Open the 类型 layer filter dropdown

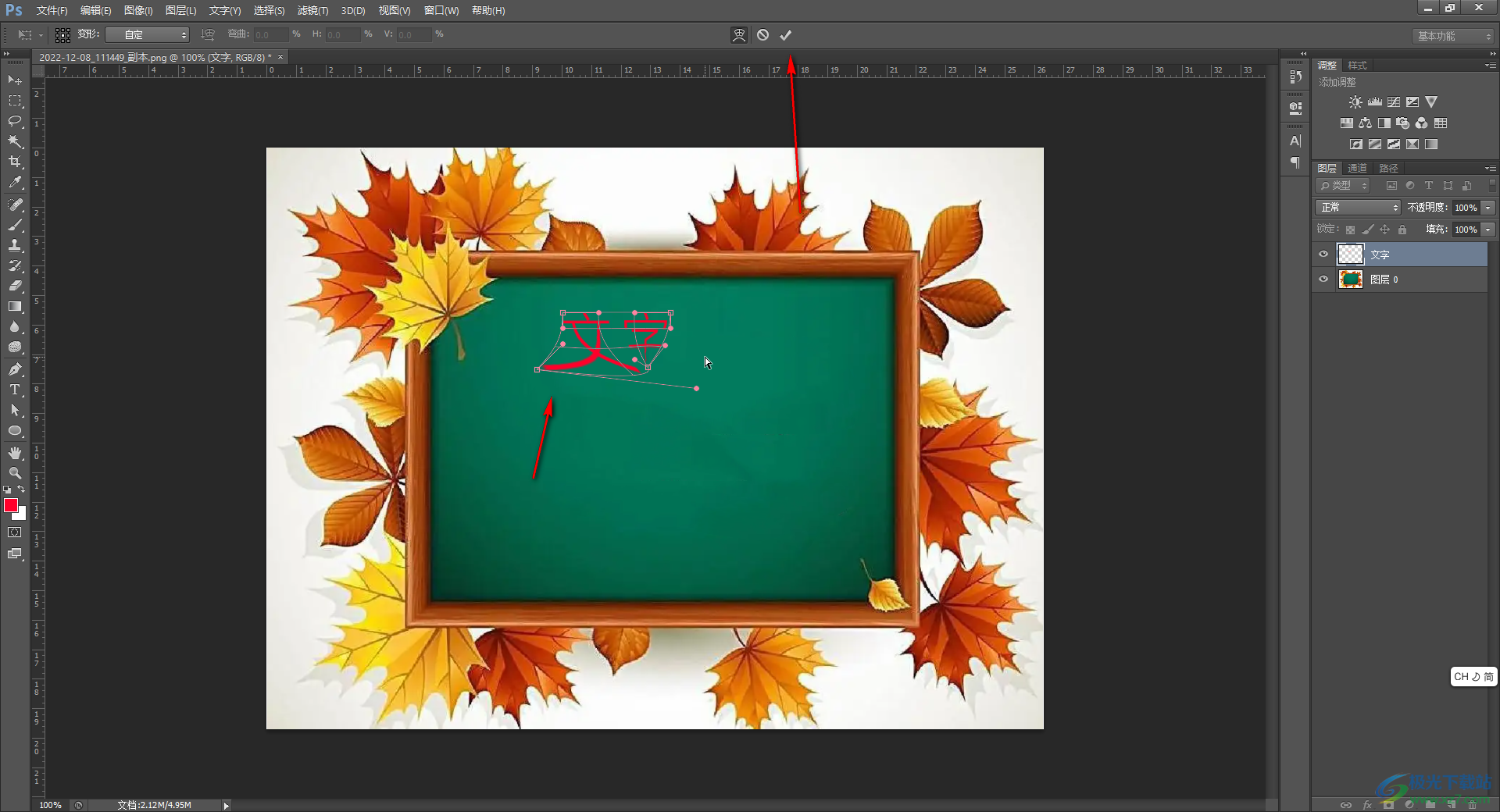click(x=1343, y=186)
